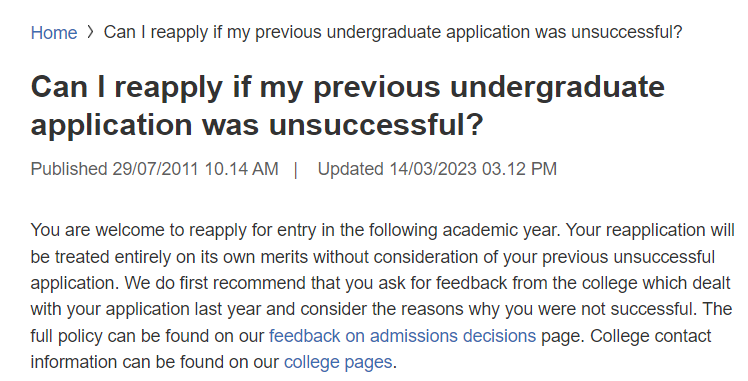Select the breadcrumb current page title text

pyautogui.click(x=393, y=32)
